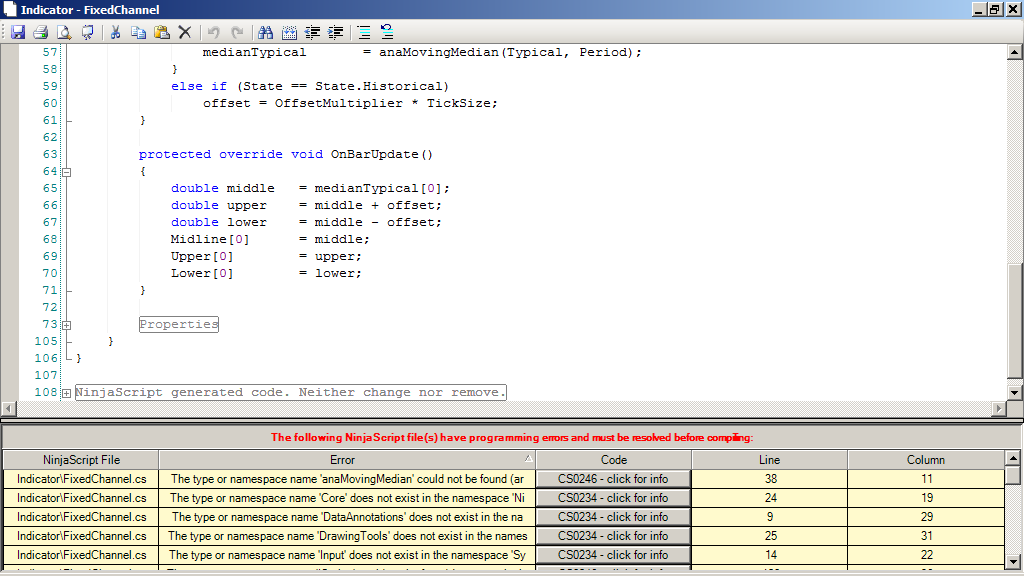Close the Indicator - FixedChannel window

click(1012, 9)
